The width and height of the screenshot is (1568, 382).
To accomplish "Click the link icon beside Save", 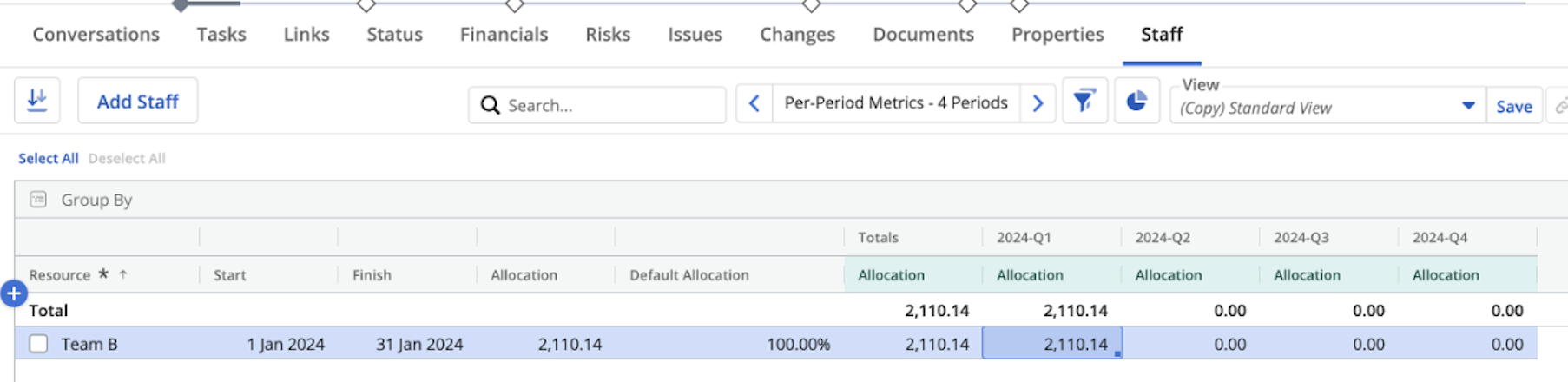I will [x=1559, y=106].
